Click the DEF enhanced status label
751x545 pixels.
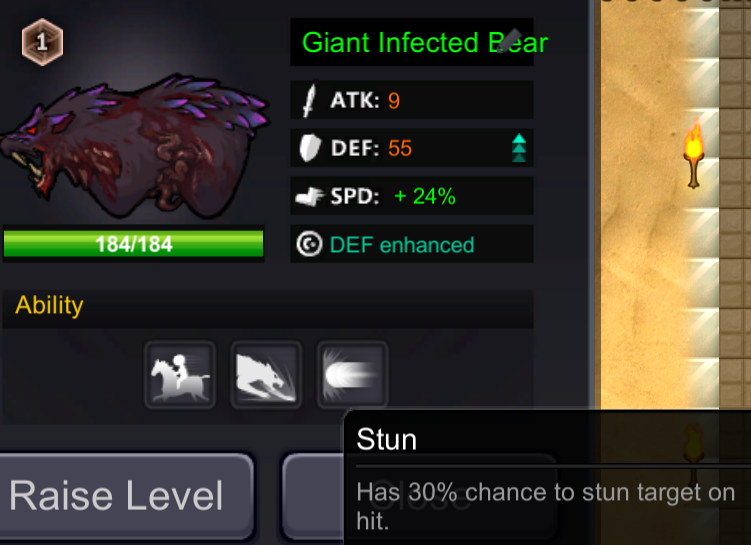(402, 245)
